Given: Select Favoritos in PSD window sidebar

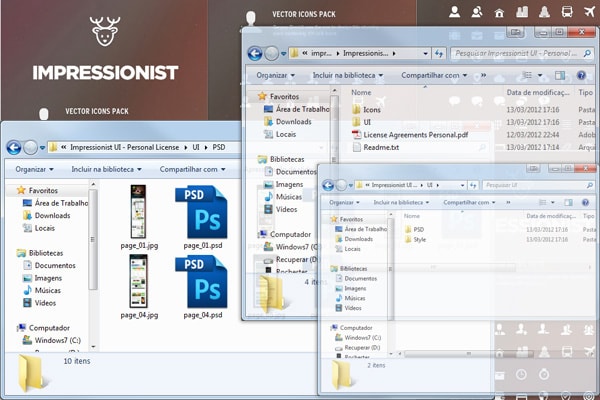Looking at the screenshot, I should 43,190.
